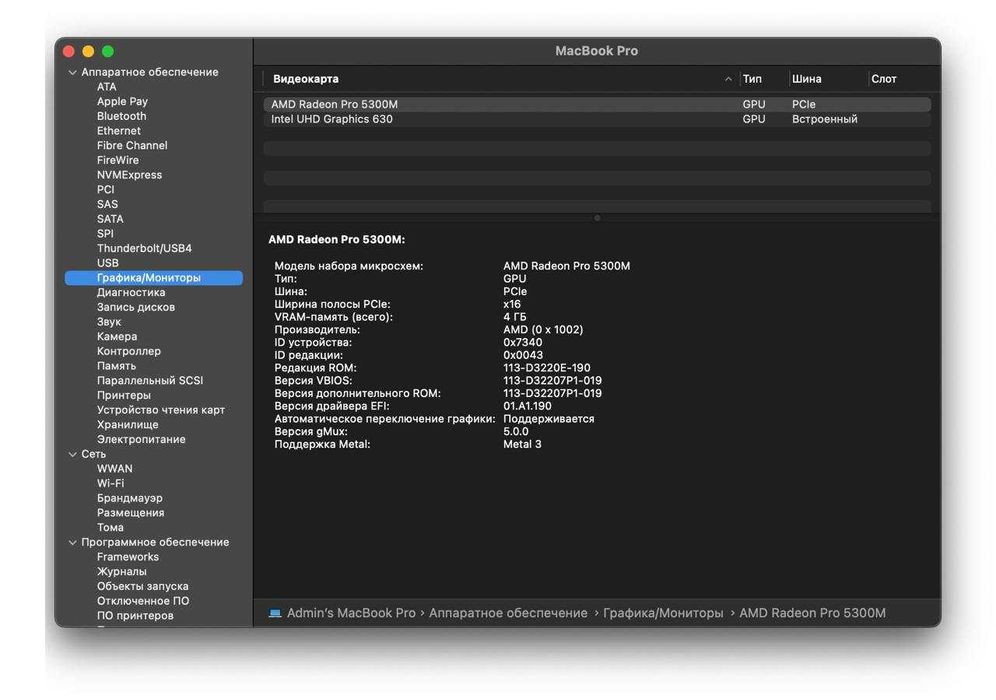Select ATA in the sidebar
This screenshot has height=700, width=996.
(x=107, y=87)
